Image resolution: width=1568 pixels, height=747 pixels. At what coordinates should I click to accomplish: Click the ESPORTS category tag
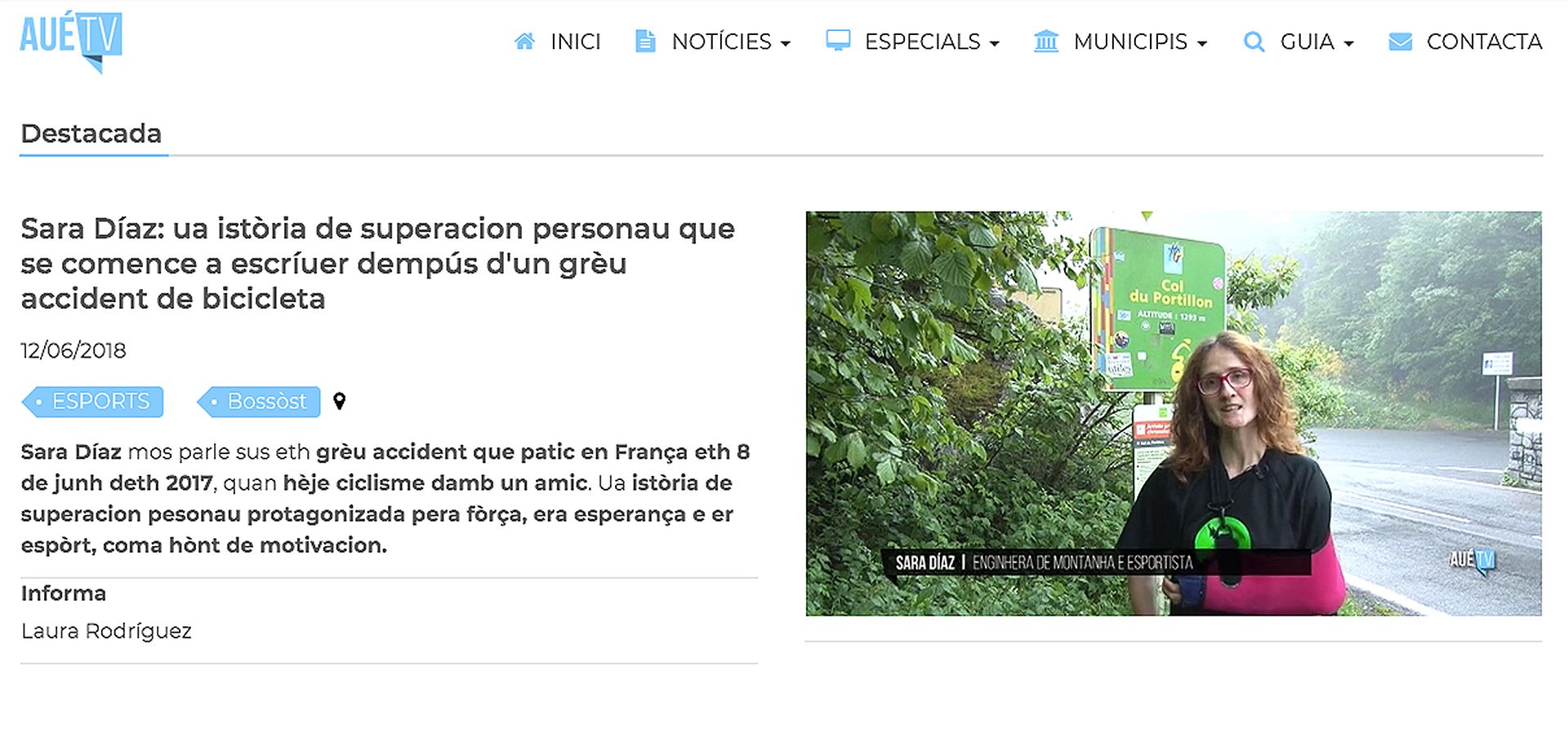(x=92, y=402)
